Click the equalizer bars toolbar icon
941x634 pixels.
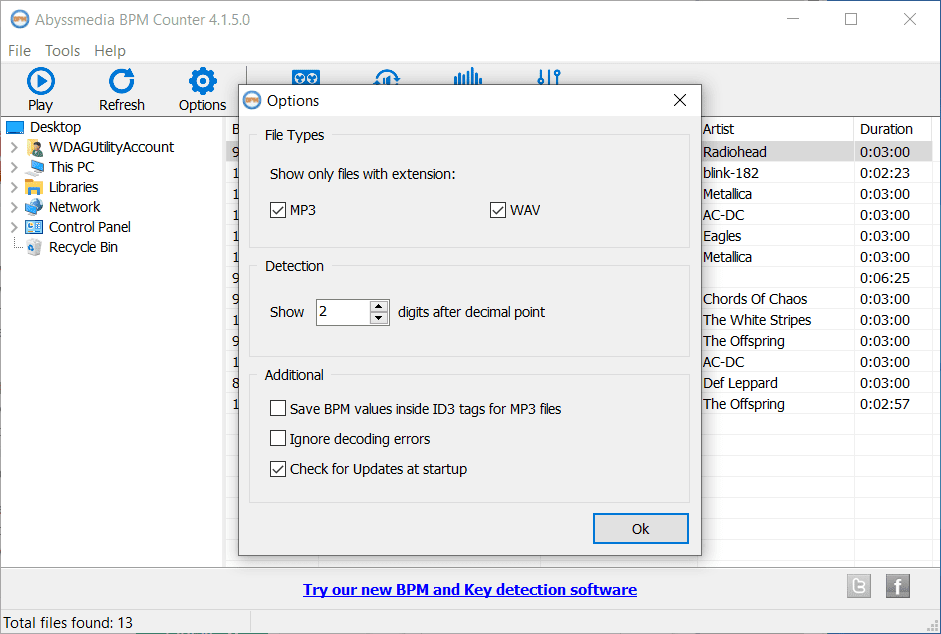[x=467, y=77]
